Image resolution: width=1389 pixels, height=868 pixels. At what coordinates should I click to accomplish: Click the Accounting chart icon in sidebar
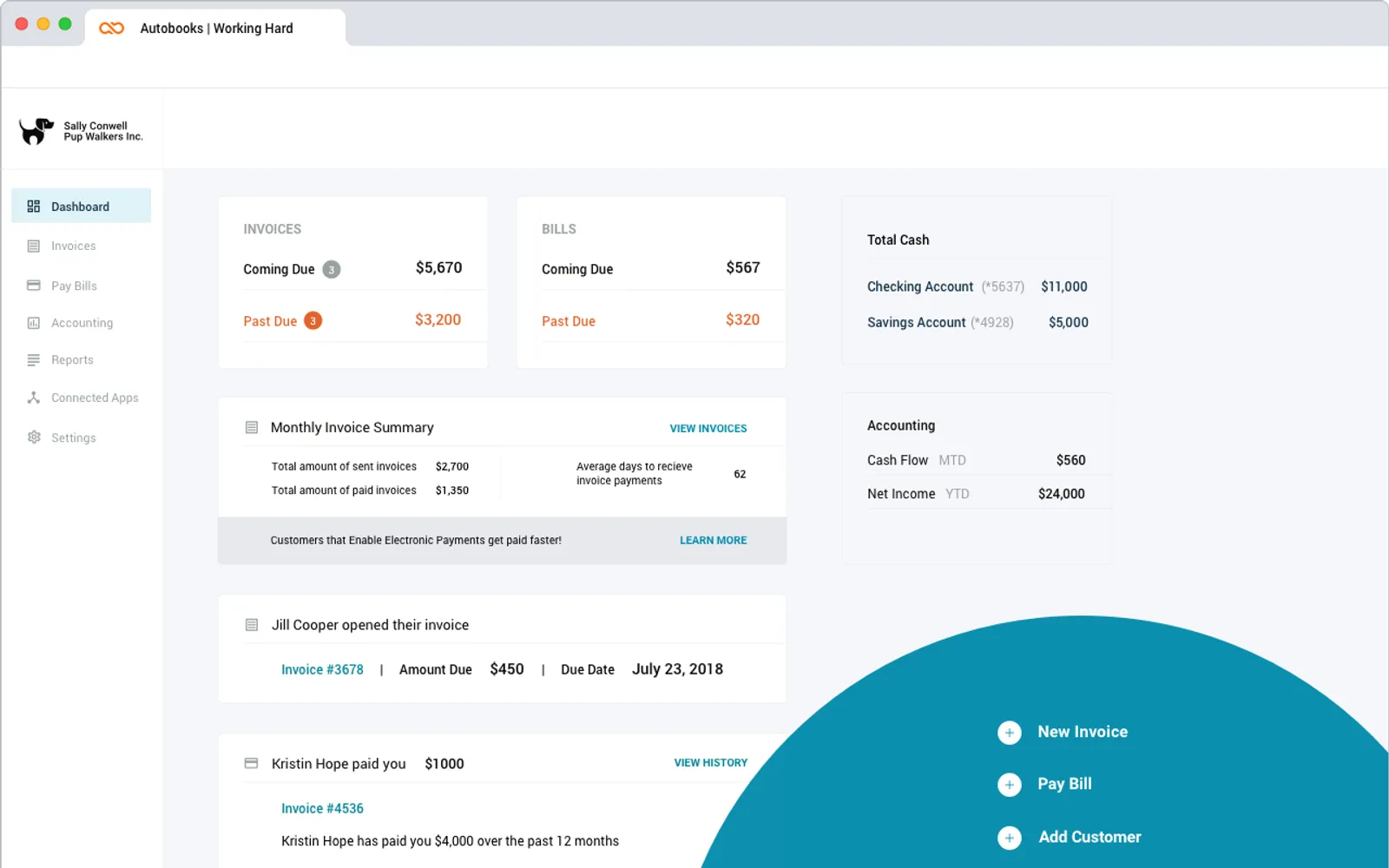click(34, 323)
